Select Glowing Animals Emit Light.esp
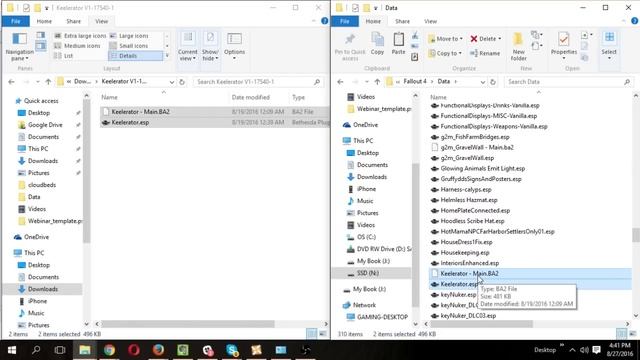 (x=482, y=169)
